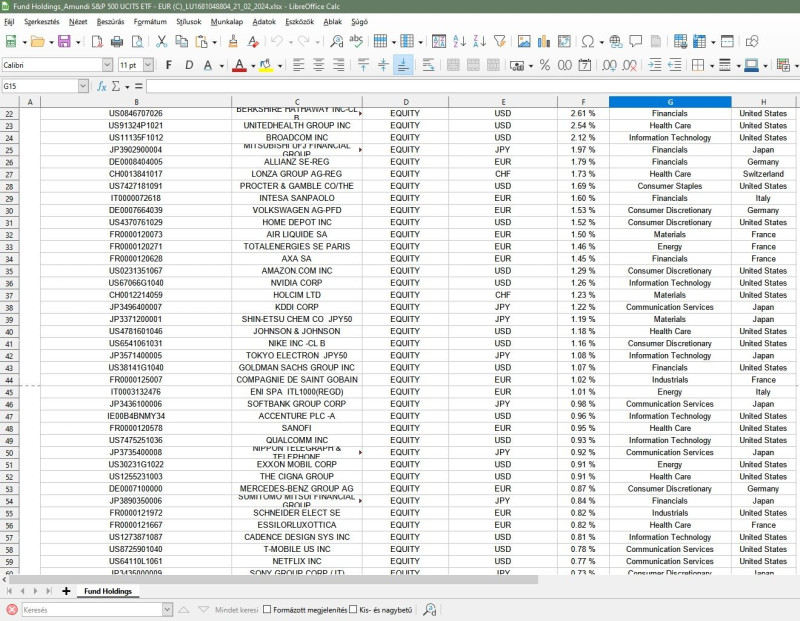Open the Szerkesztés menu
Image resolution: width=800 pixels, height=621 pixels.
coord(41,22)
